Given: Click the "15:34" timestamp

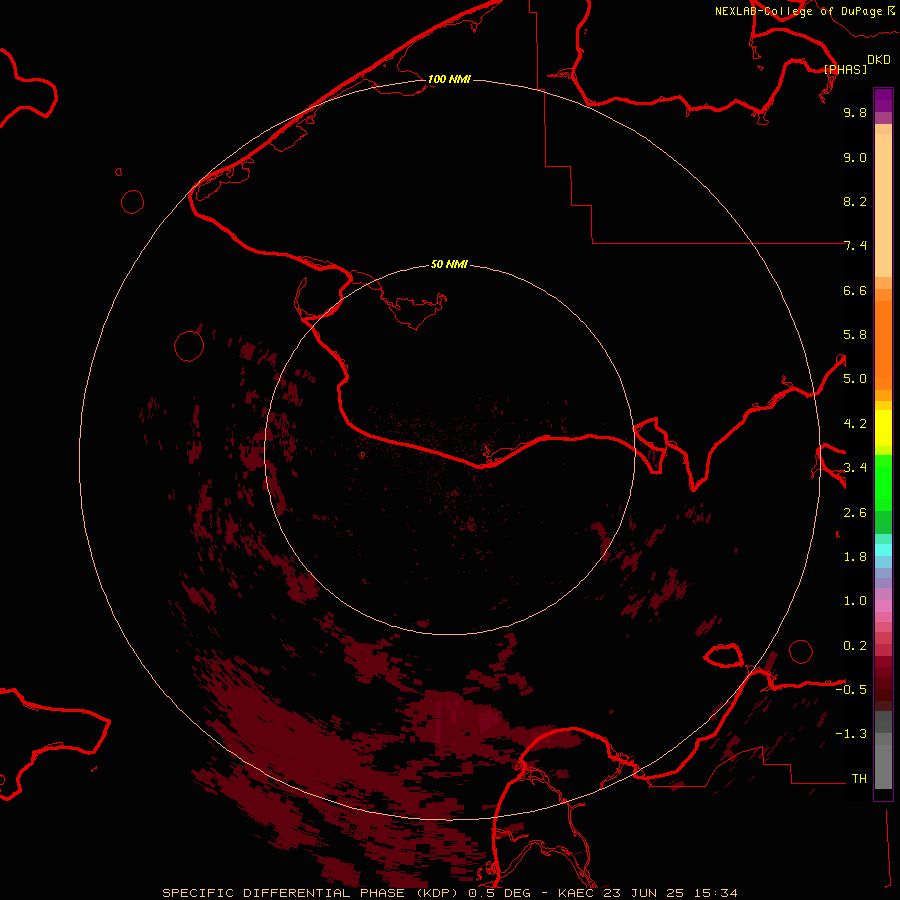Looking at the screenshot, I should (716, 893).
